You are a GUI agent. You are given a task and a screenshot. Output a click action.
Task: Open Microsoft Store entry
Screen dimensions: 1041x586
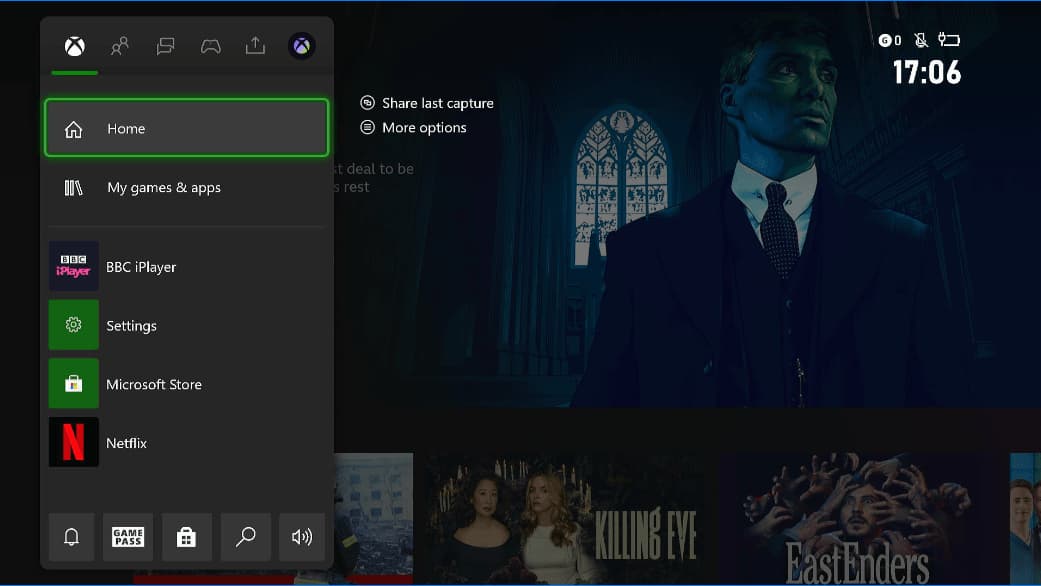(x=187, y=384)
